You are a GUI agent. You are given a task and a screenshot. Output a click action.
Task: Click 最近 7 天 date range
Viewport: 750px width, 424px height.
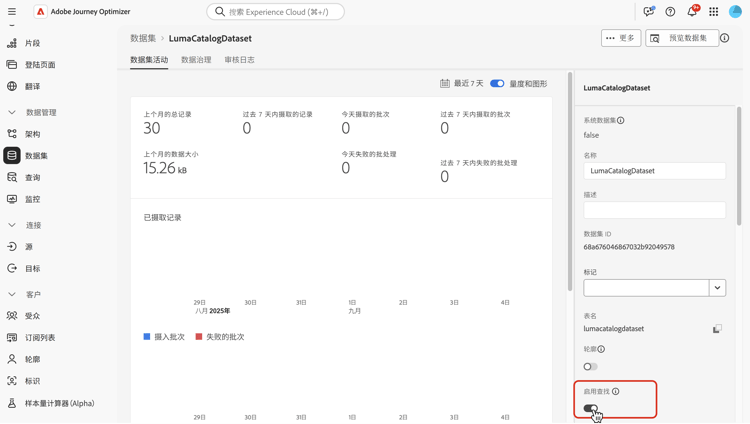coord(468,83)
